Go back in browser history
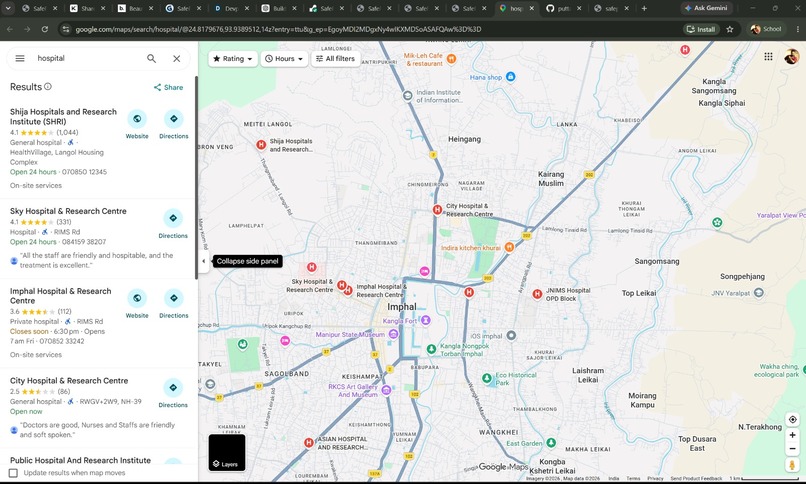The width and height of the screenshot is (806, 484). click(10, 29)
